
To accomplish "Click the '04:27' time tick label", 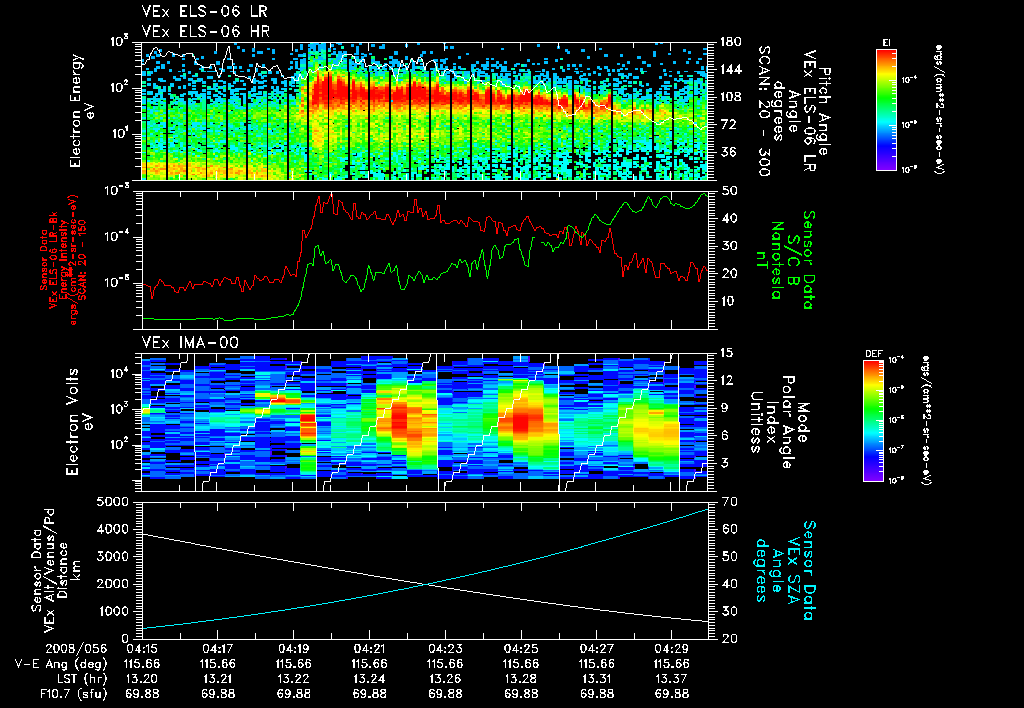I will tap(597, 649).
